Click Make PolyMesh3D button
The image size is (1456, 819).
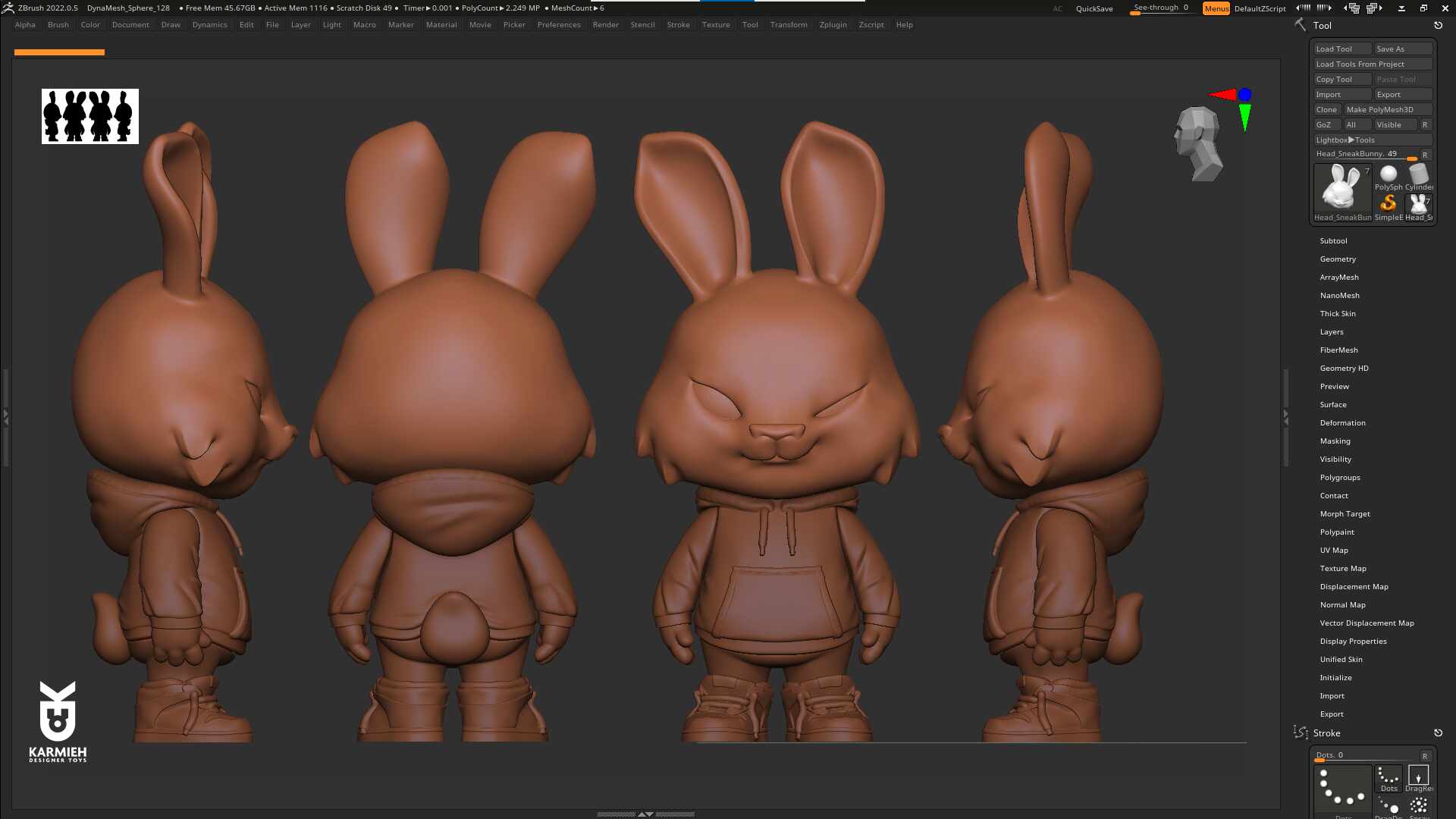click(1387, 110)
